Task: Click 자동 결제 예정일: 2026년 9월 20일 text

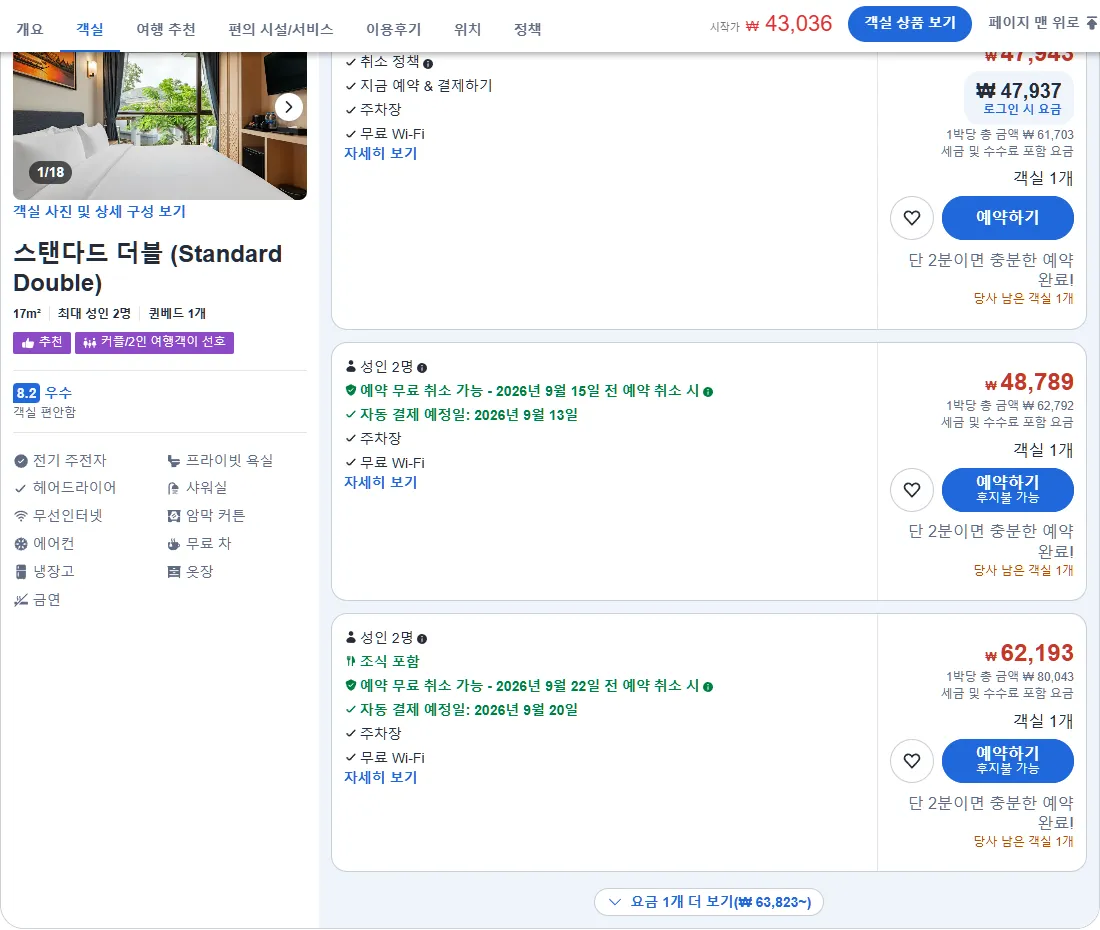Action: (469, 710)
